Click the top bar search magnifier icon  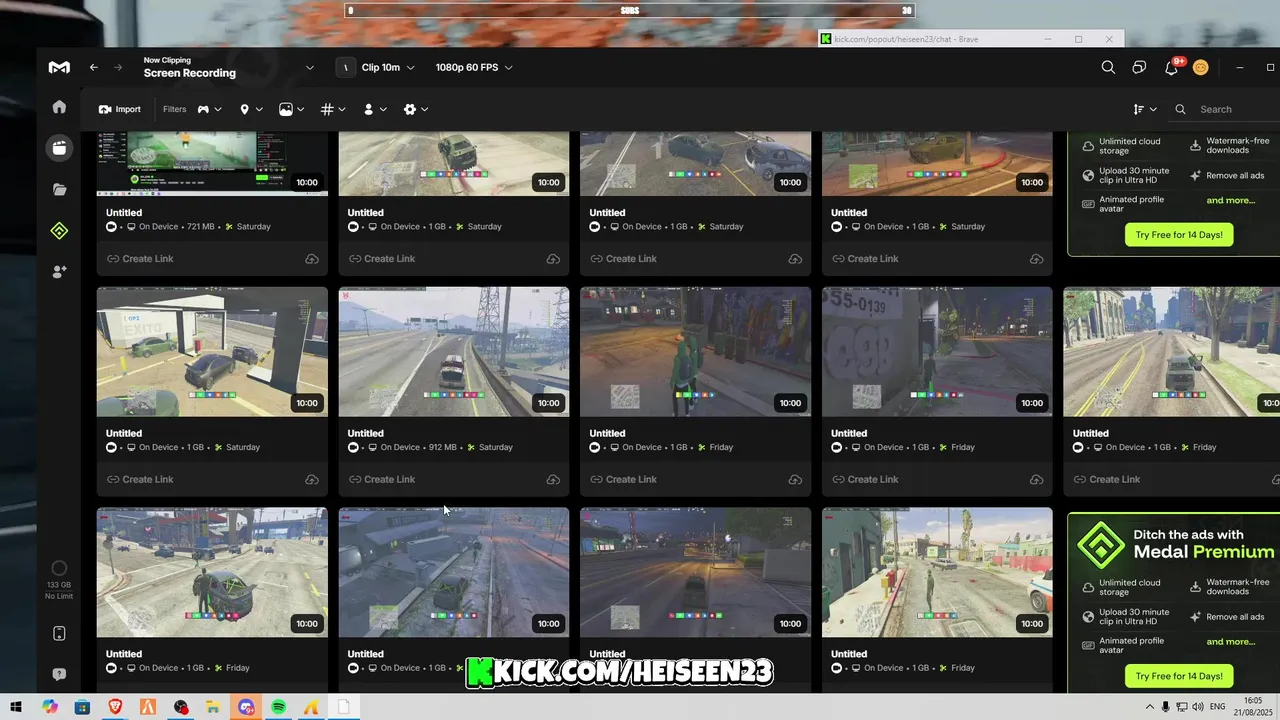click(1108, 67)
